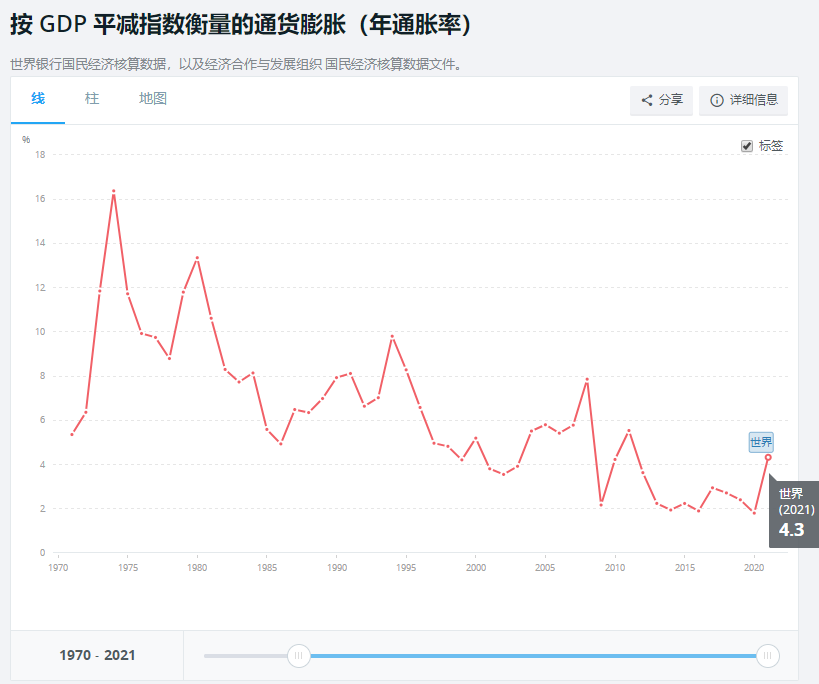Screen dimensions: 819x684
Task: Click the 世界 series label on the chart
Action: pyautogui.click(x=761, y=442)
